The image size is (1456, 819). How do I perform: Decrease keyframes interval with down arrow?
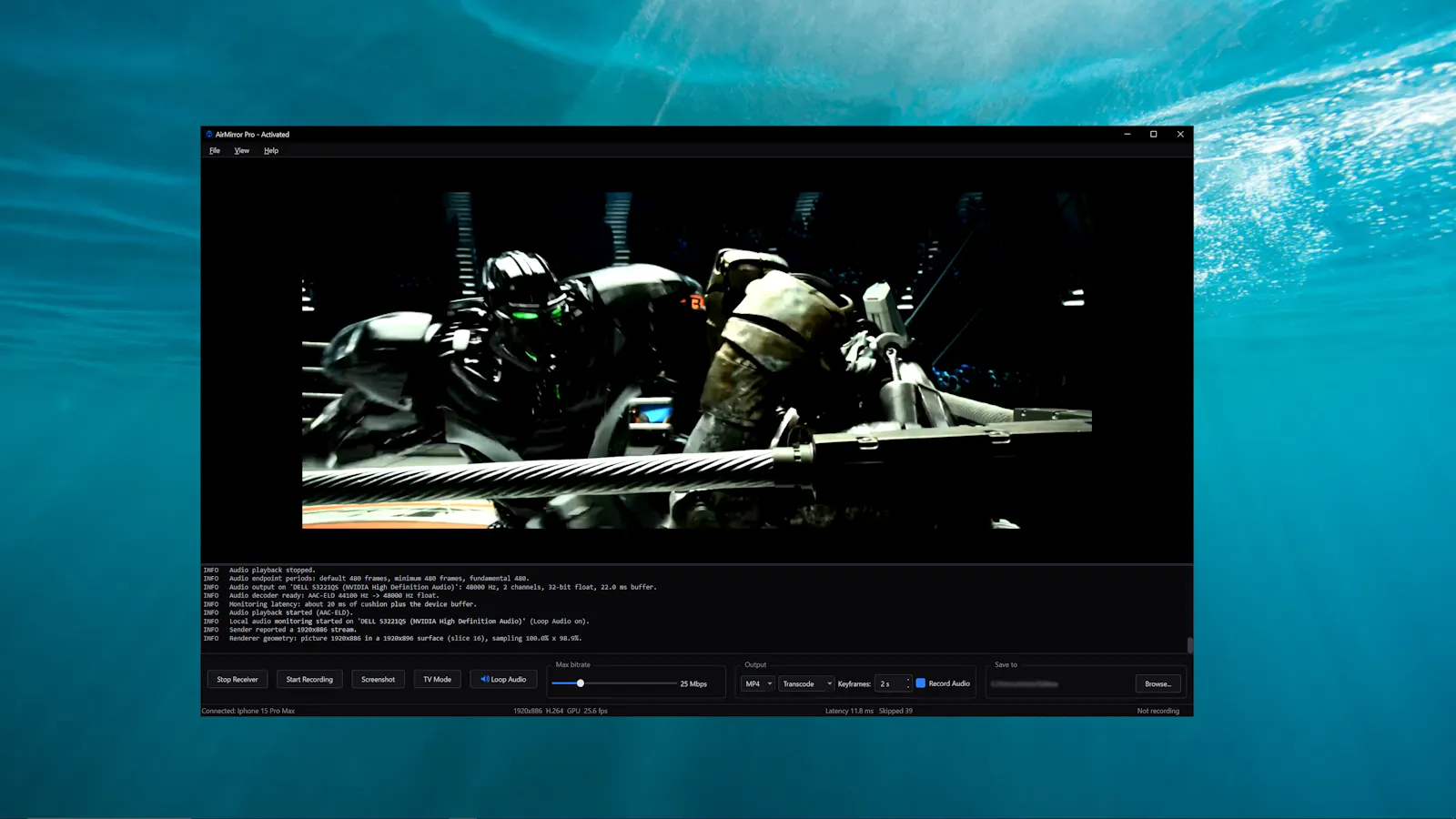[x=908, y=687]
